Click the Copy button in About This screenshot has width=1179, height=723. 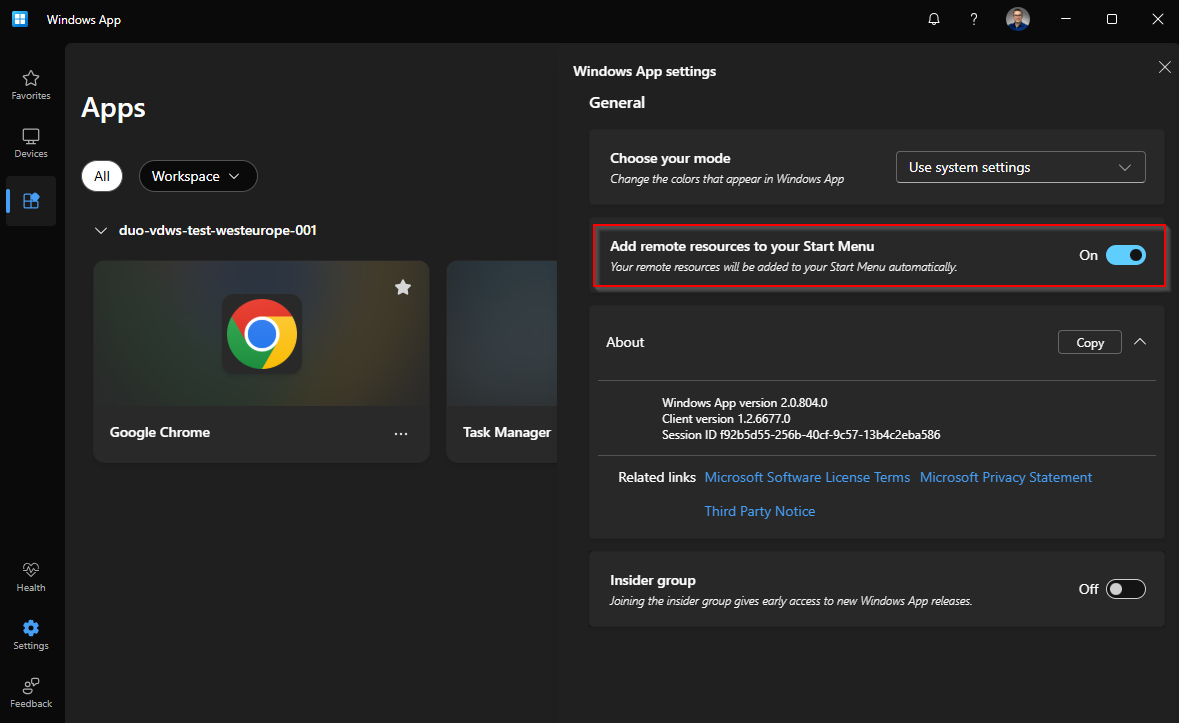pos(1089,342)
